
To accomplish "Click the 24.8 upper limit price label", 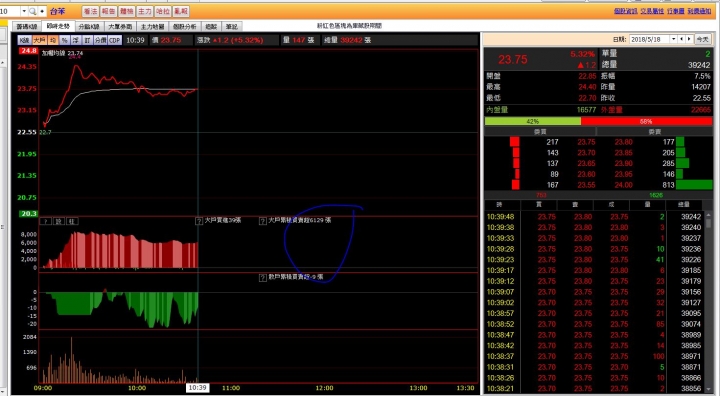I will point(28,51).
